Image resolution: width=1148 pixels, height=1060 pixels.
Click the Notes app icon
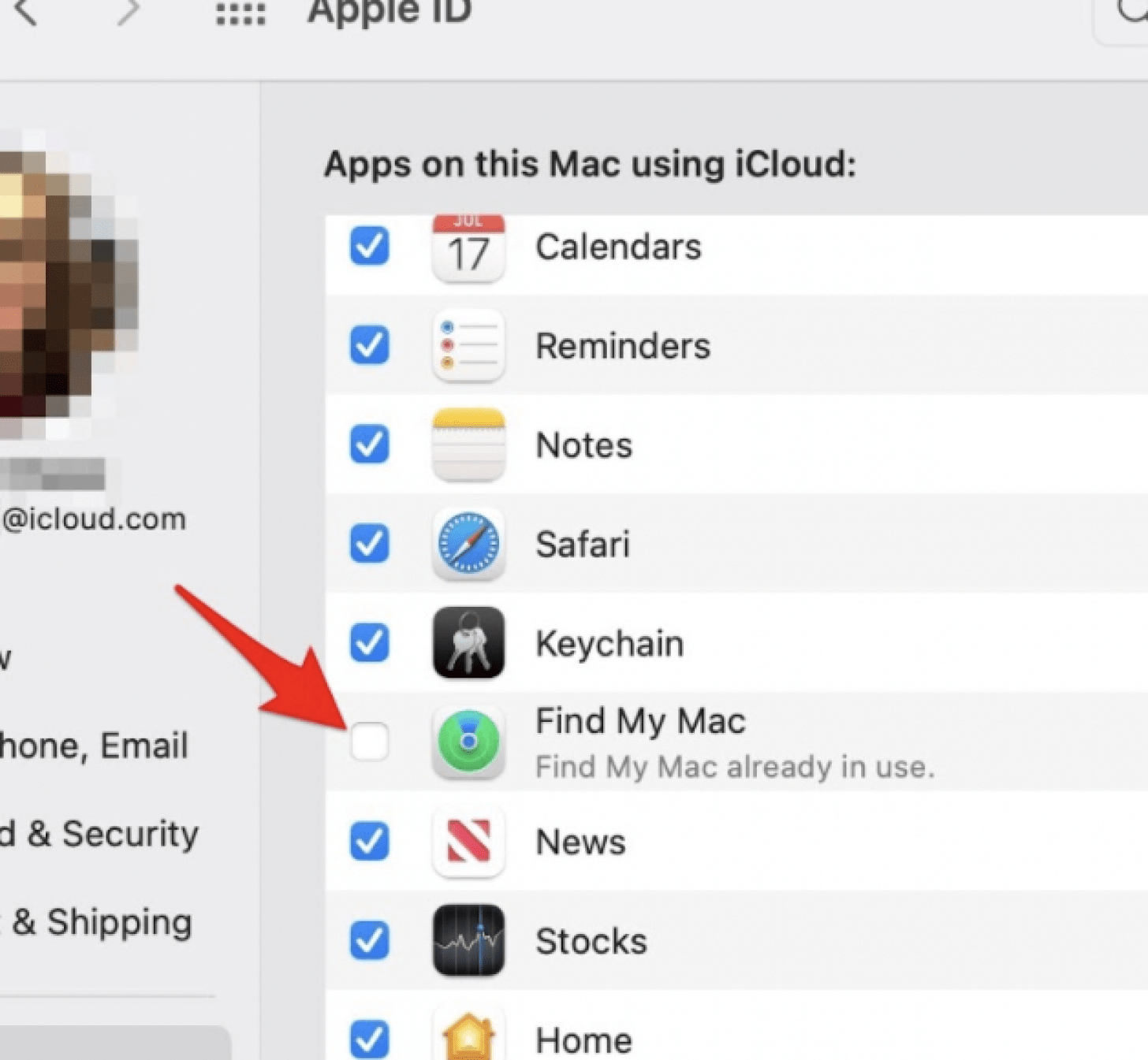pyautogui.click(x=468, y=445)
